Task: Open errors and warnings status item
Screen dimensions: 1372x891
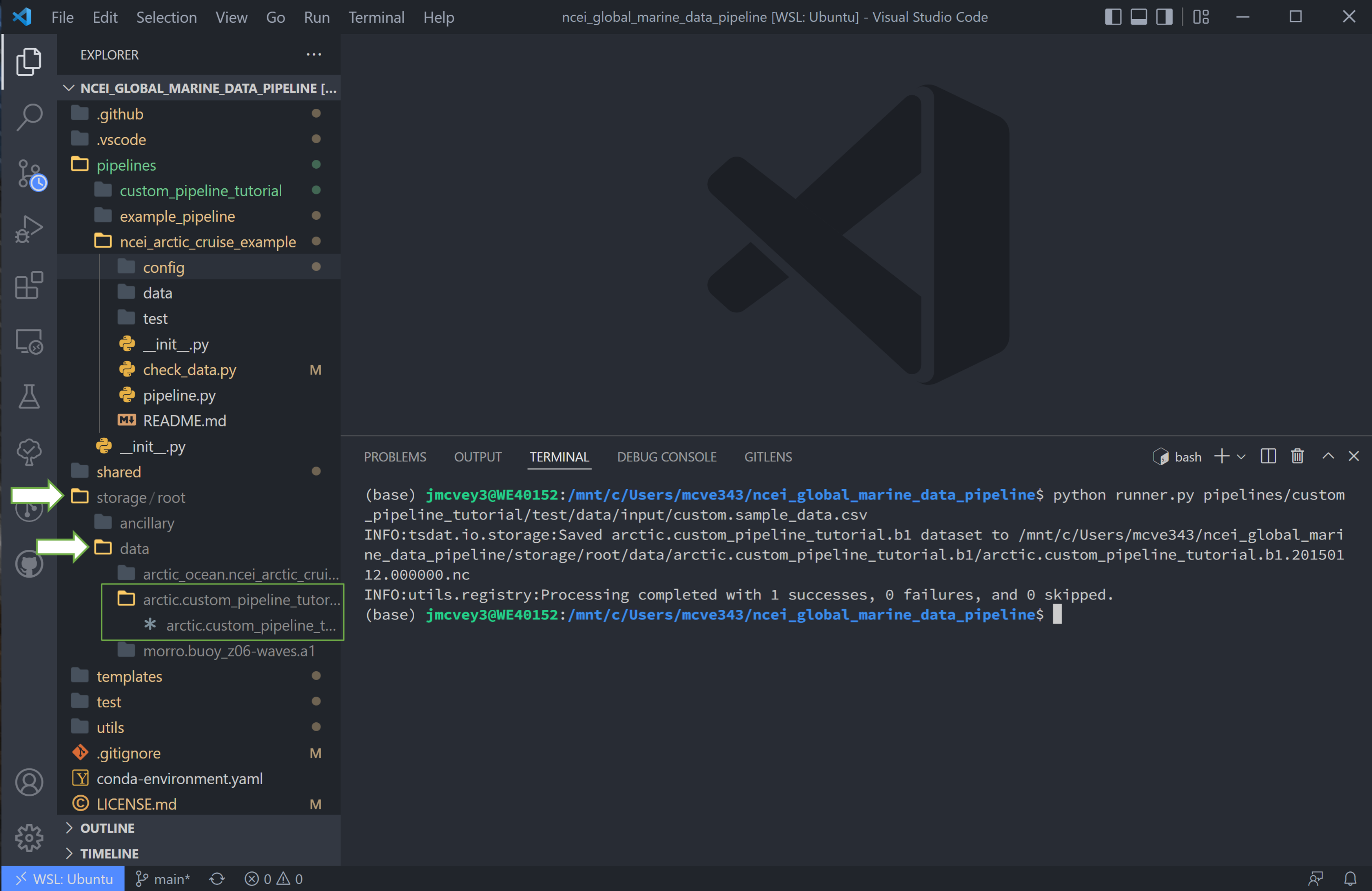Action: tap(274, 878)
